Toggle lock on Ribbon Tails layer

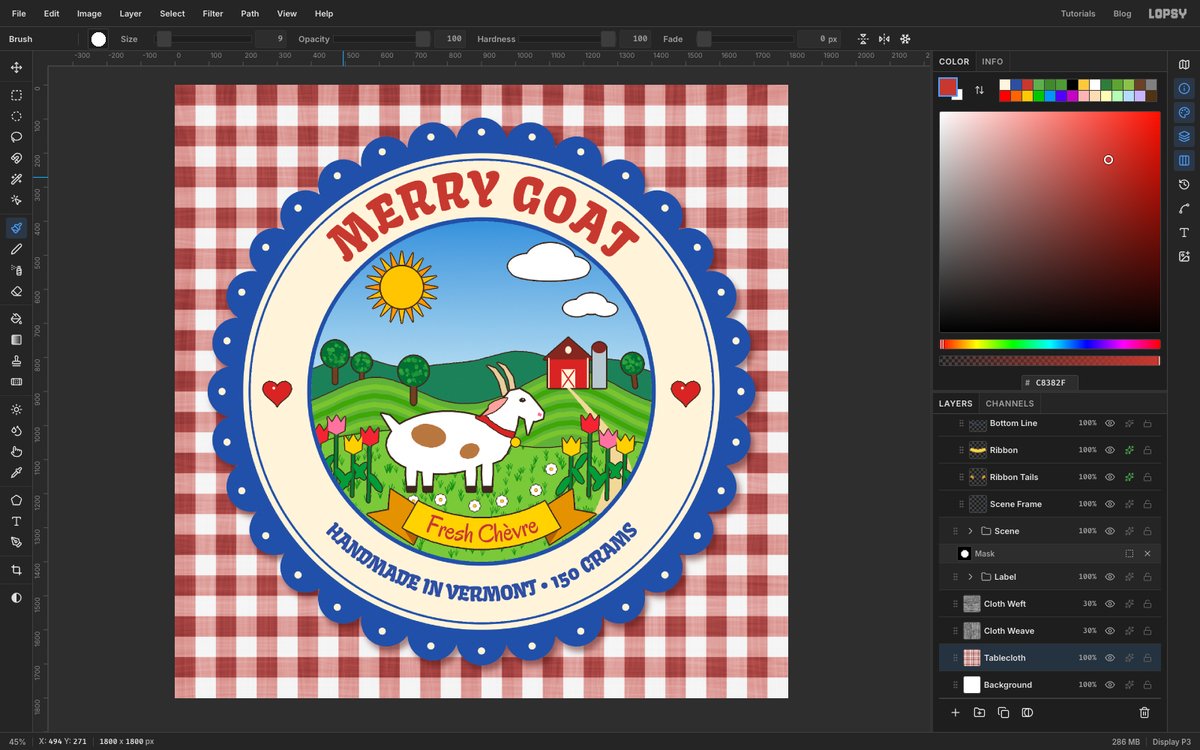tap(1147, 477)
